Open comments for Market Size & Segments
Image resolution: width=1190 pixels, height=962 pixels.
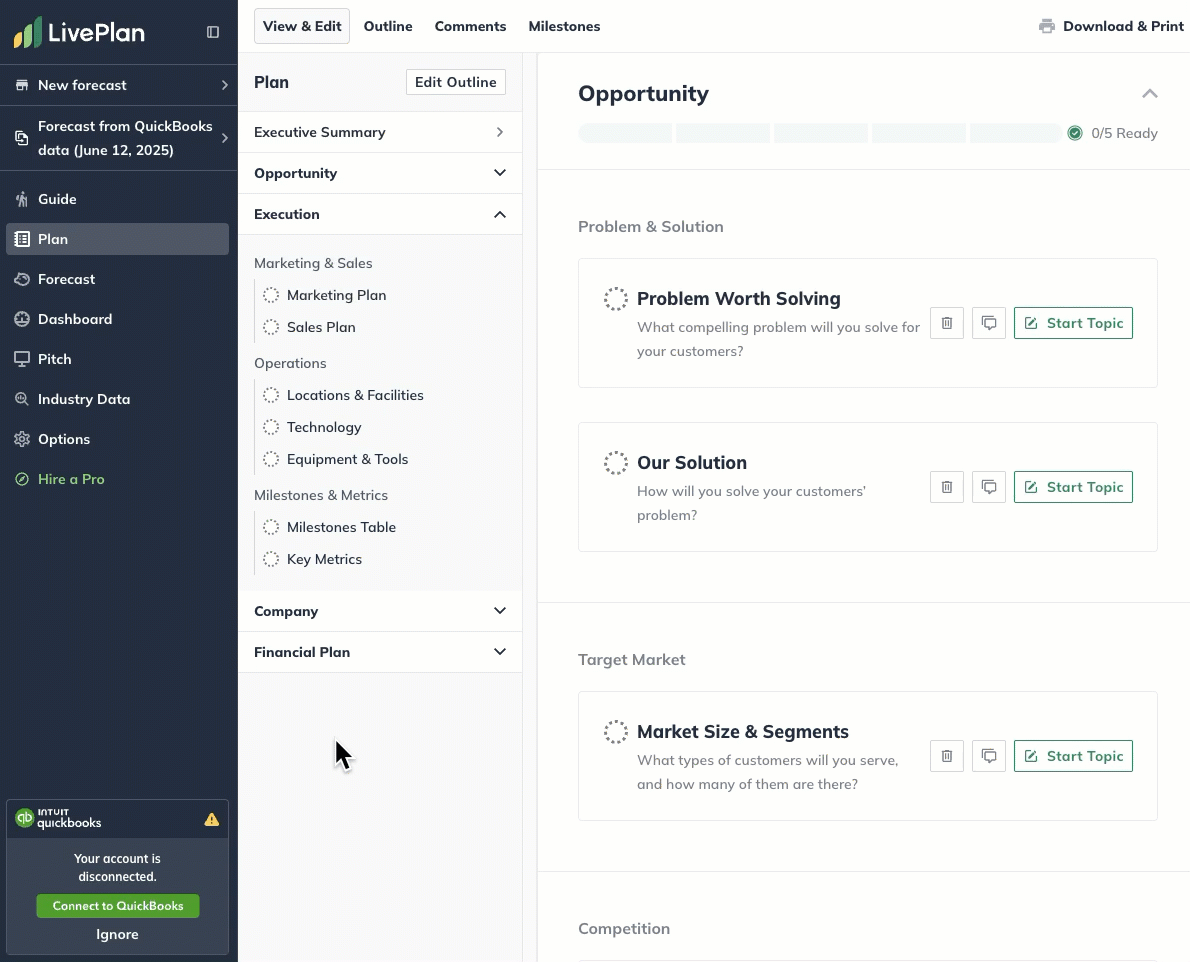(989, 756)
